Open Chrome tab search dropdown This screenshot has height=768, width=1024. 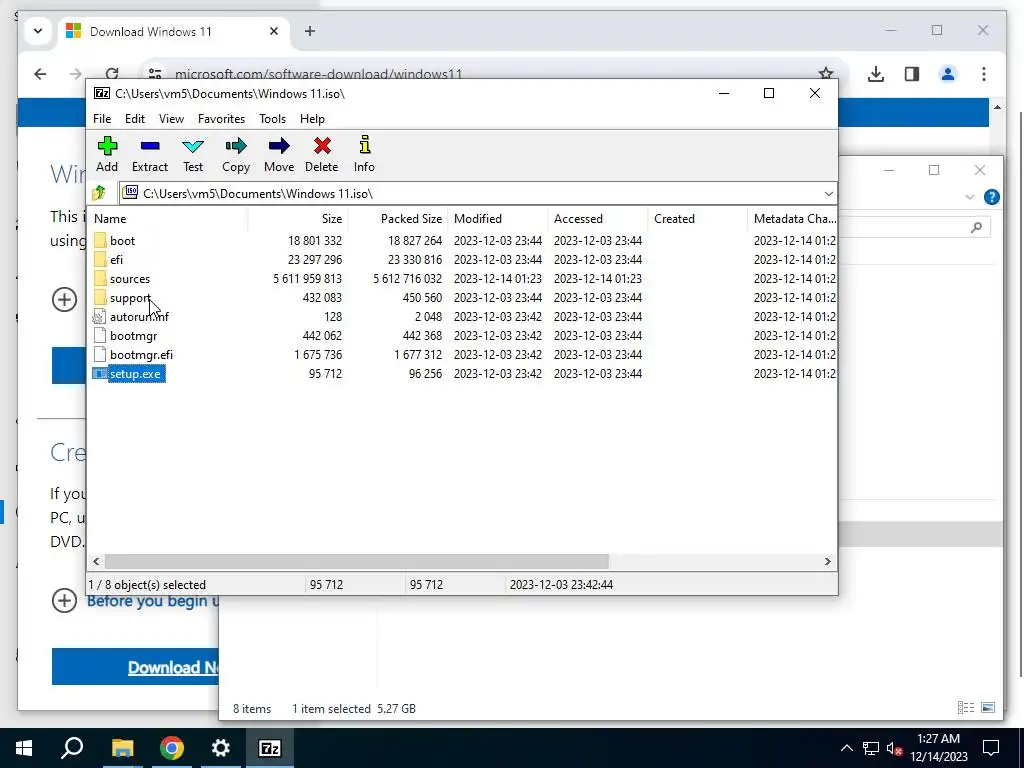[38, 31]
